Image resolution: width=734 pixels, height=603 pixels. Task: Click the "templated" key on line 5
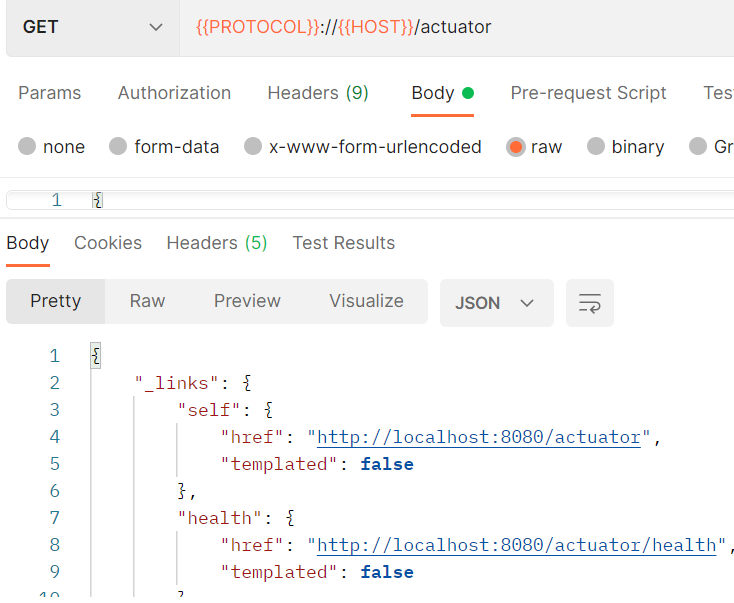[x=279, y=464]
